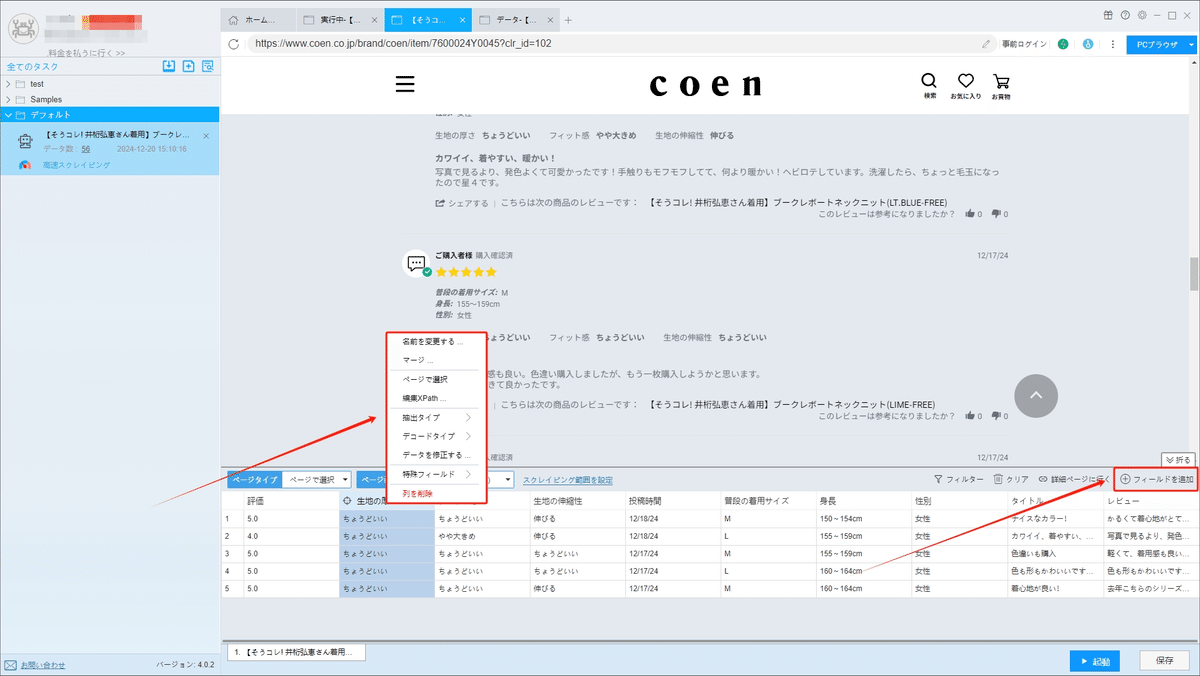Click the thumbs down icon on LT.BLUE-FREE review

(x=996, y=213)
